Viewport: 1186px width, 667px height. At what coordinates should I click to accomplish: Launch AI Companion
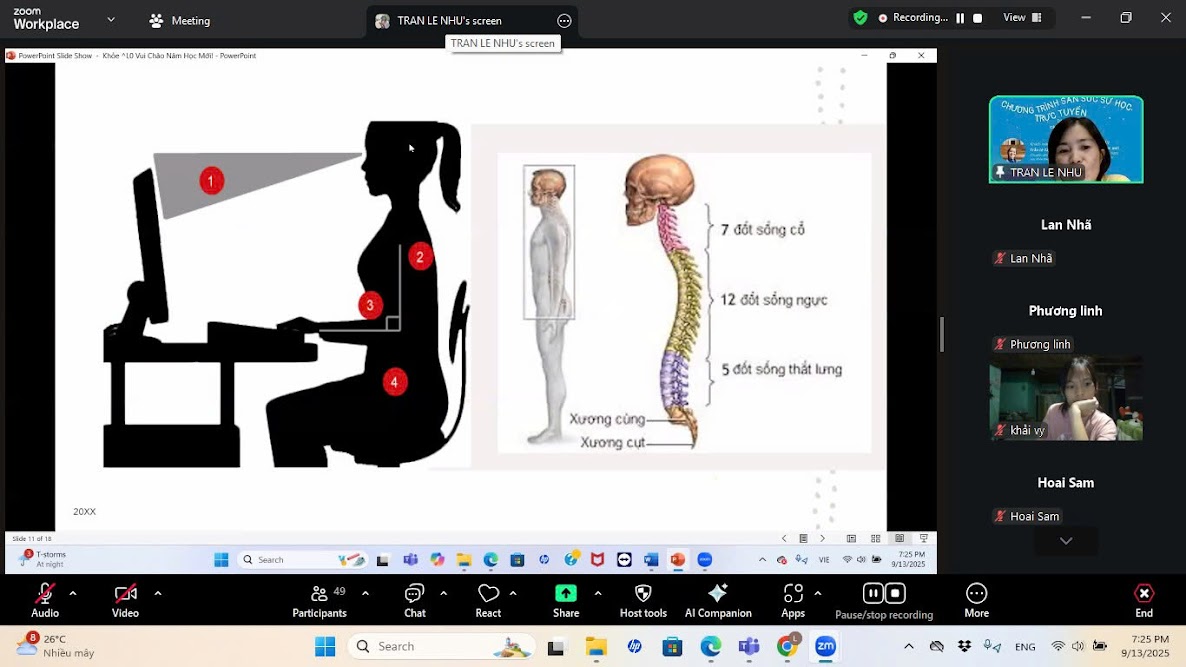tap(717, 594)
